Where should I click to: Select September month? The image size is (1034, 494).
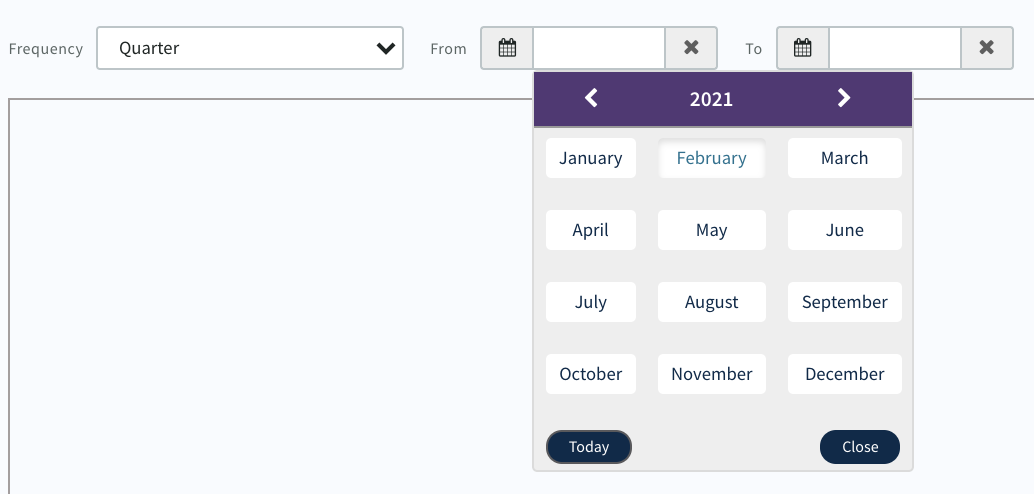click(844, 302)
